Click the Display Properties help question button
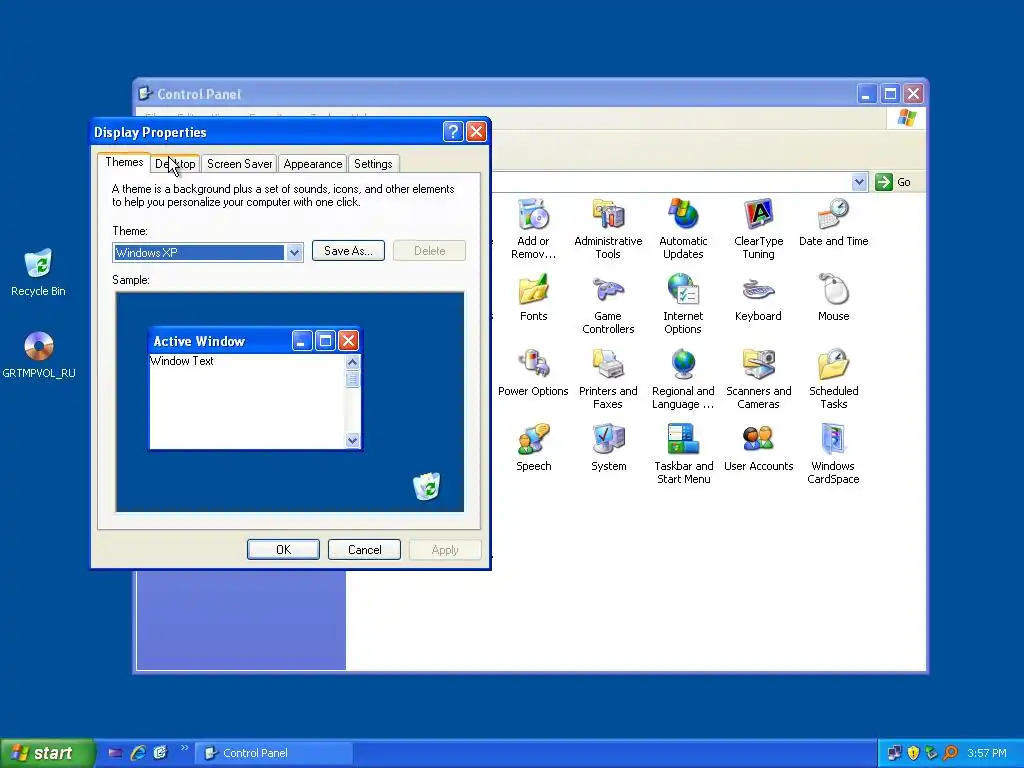Image resolution: width=1024 pixels, height=768 pixels. 453,132
